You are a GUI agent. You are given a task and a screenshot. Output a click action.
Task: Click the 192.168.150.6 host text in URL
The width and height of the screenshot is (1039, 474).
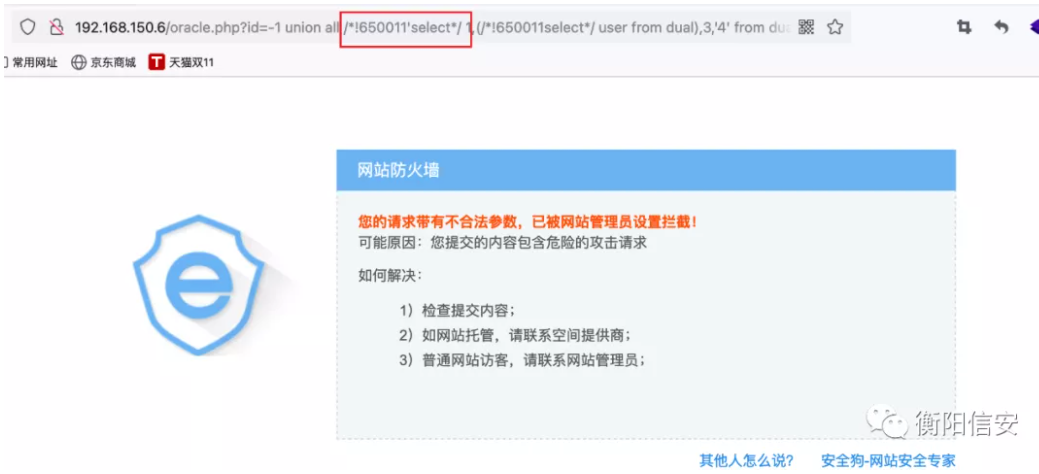[x=119, y=28]
